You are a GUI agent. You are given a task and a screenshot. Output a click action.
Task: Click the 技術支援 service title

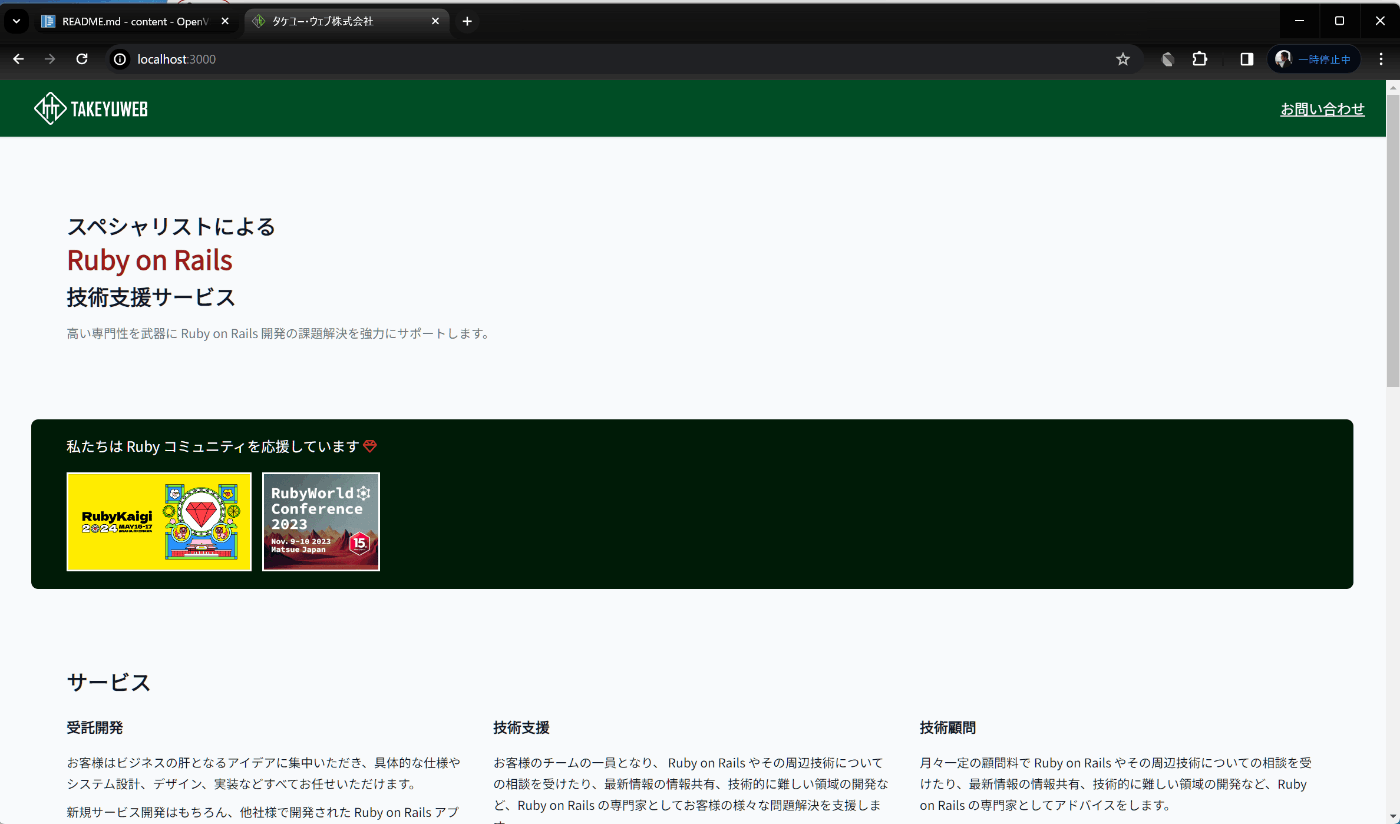(521, 727)
